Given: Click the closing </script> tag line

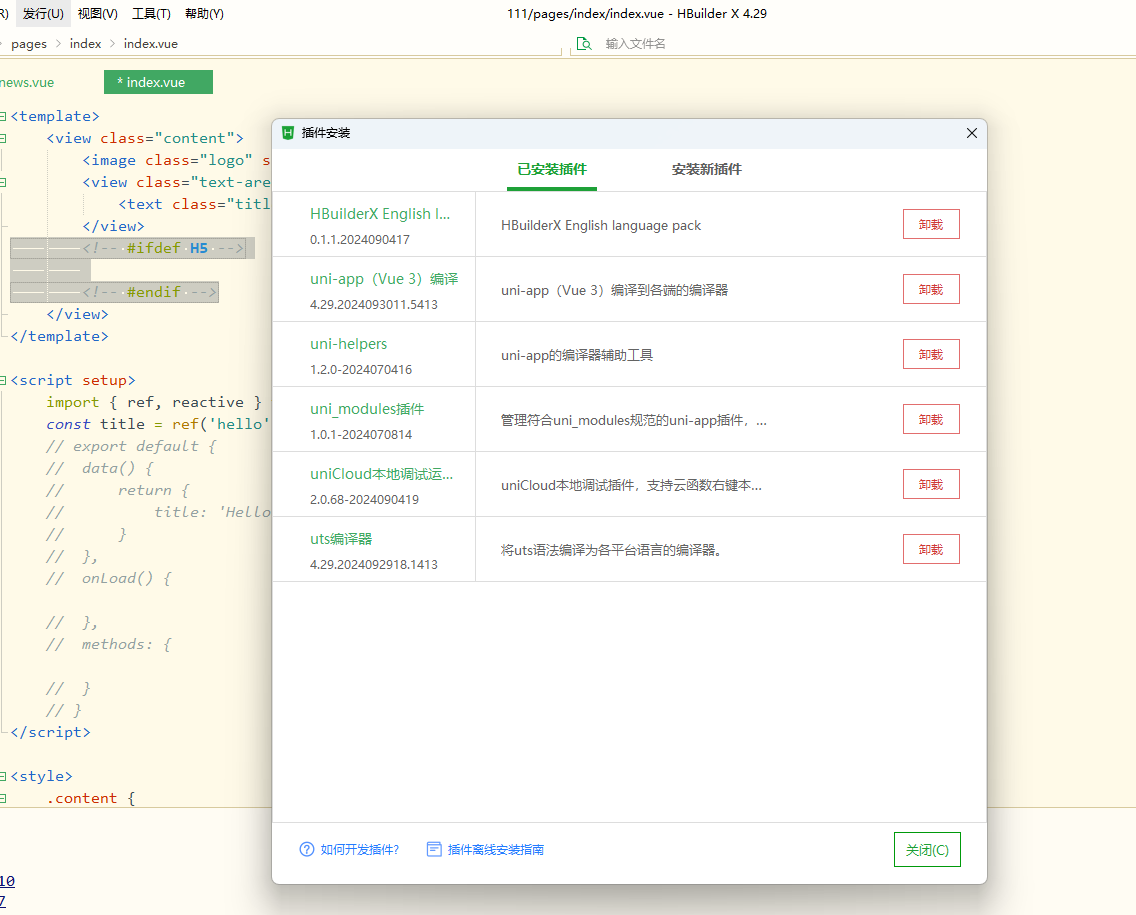Looking at the screenshot, I should [51, 732].
